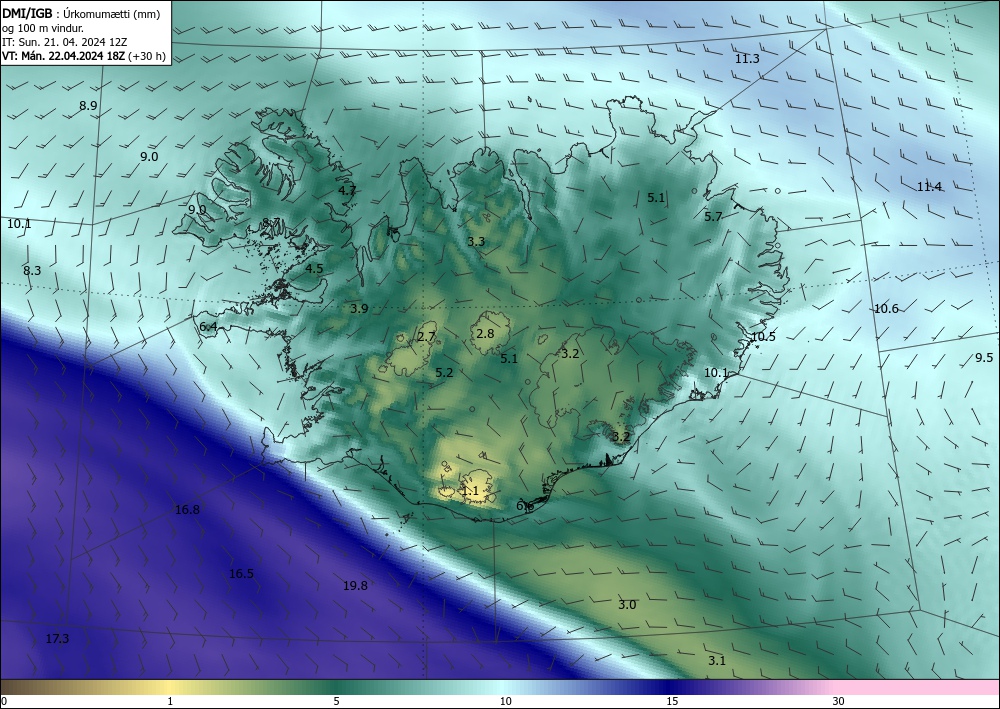Click the map value 10.5
This screenshot has width=1000, height=709.
pyautogui.click(x=763, y=337)
